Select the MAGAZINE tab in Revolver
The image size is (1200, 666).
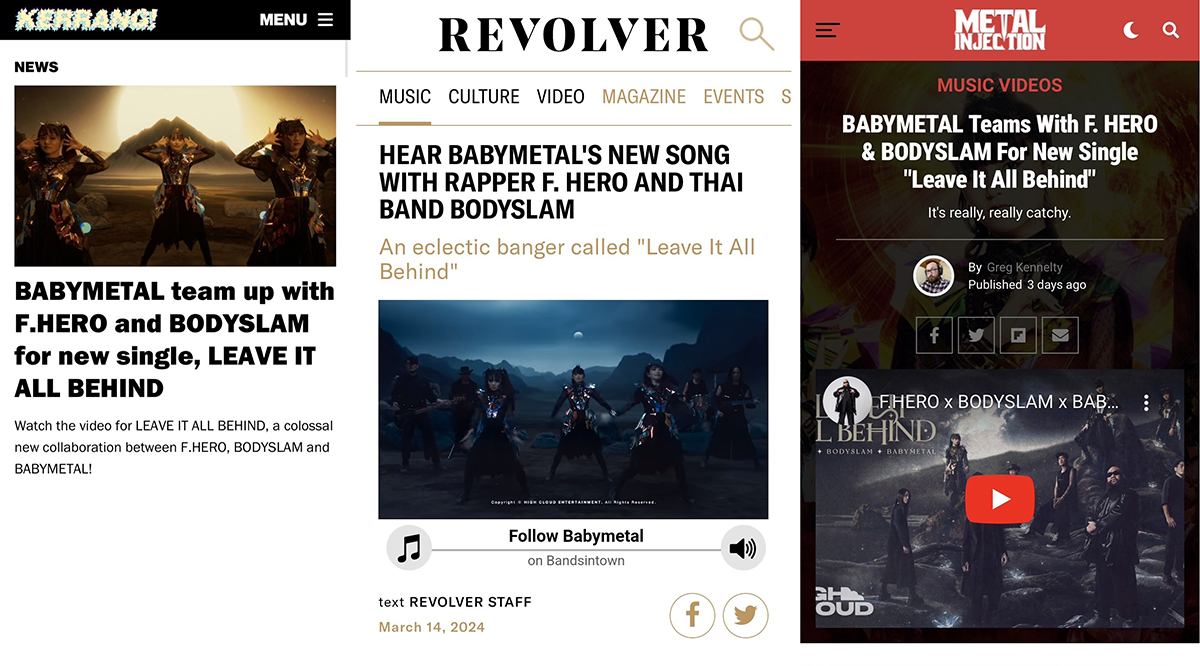click(644, 97)
